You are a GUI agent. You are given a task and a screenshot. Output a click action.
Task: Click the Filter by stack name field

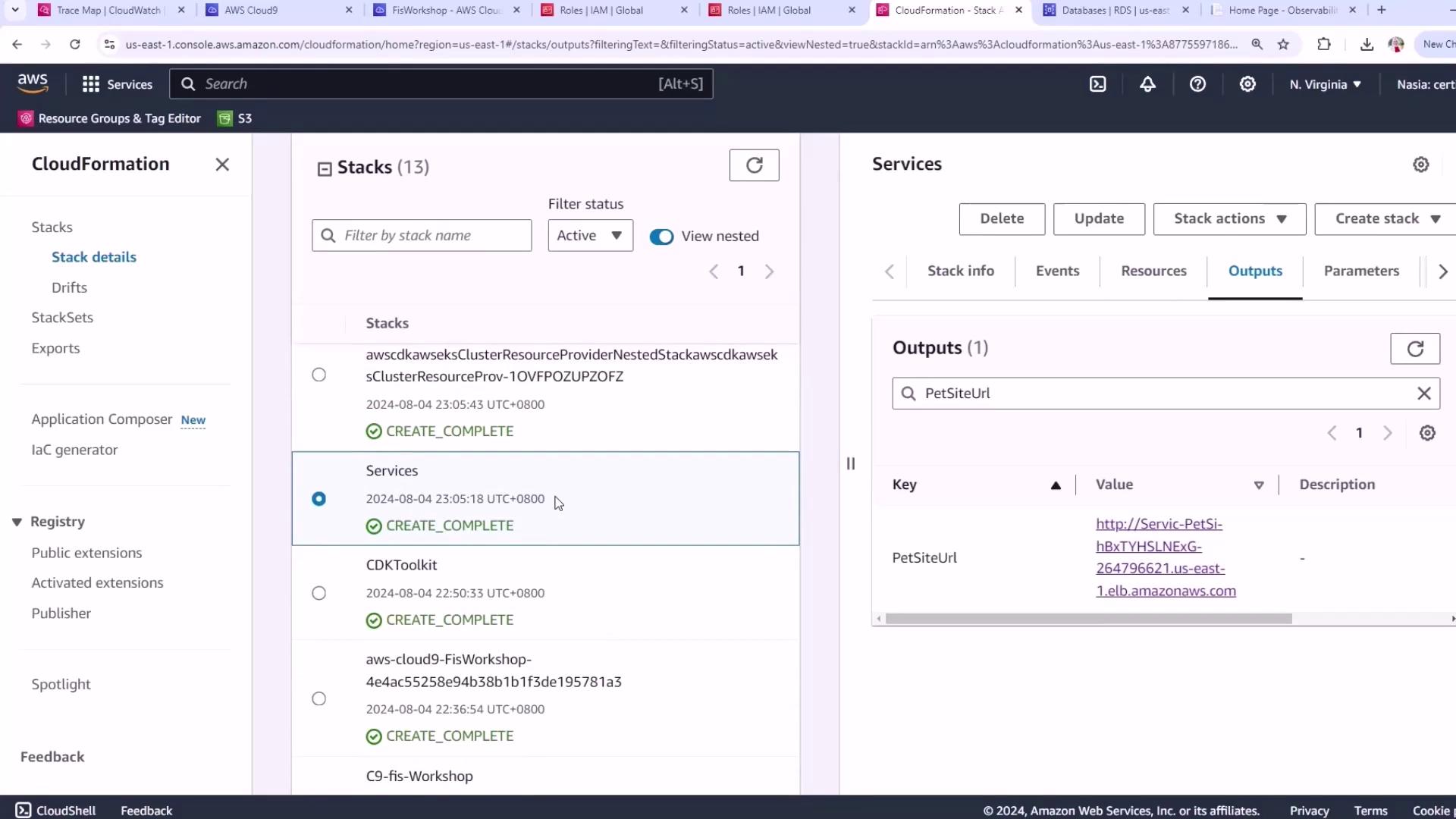(422, 236)
